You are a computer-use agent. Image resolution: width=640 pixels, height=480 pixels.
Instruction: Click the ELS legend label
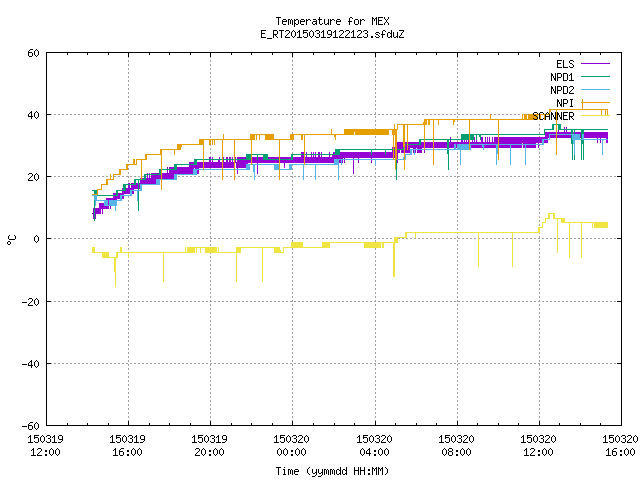click(x=565, y=64)
